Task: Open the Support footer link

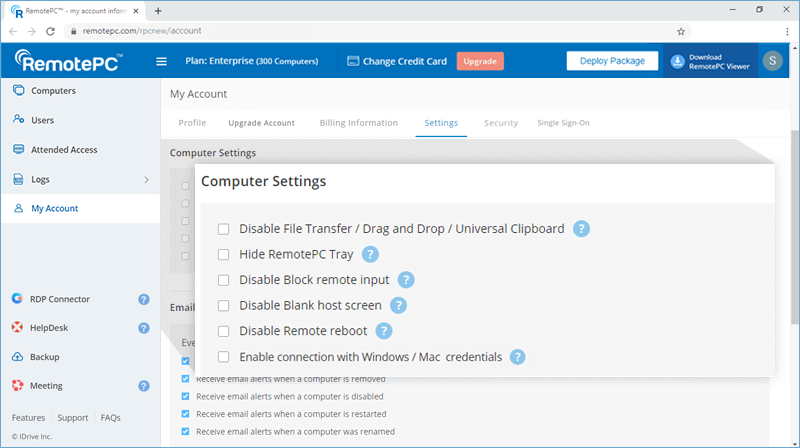Action: coord(72,417)
